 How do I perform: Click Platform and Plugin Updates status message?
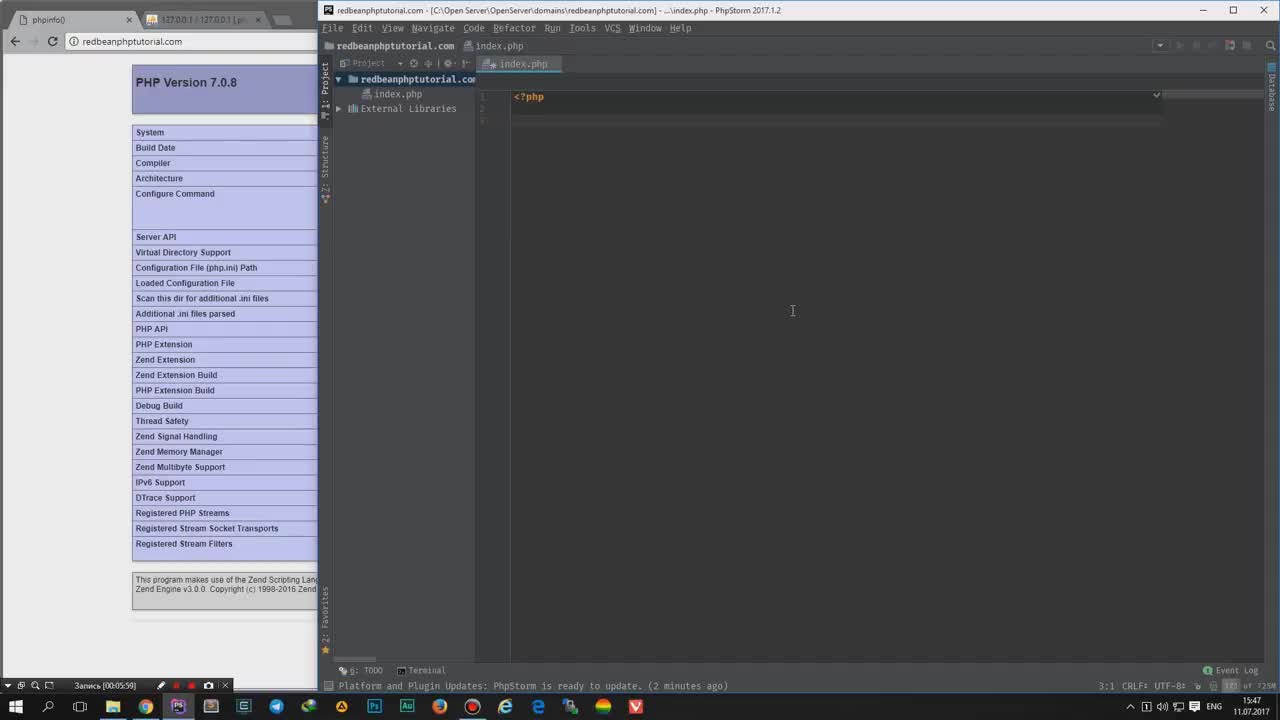(533, 686)
